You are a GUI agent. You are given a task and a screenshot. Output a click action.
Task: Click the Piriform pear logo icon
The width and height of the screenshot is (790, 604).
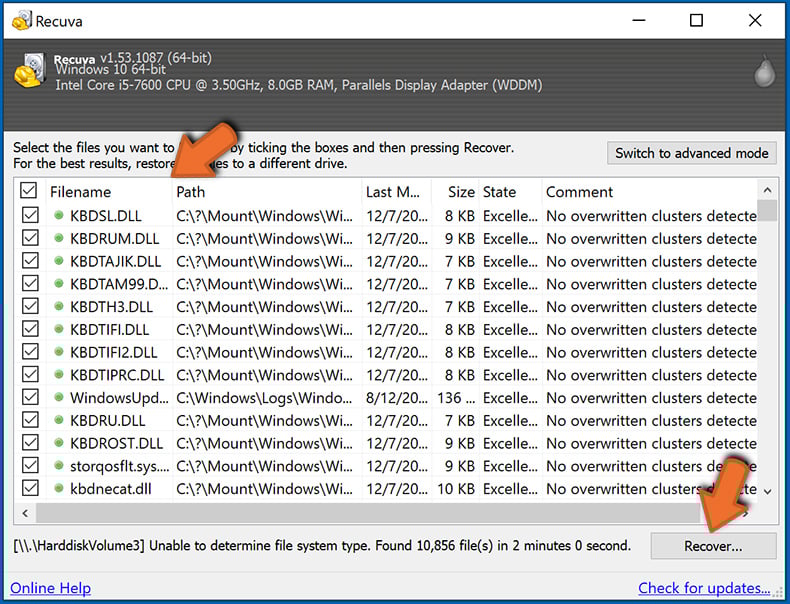pyautogui.click(x=764, y=73)
